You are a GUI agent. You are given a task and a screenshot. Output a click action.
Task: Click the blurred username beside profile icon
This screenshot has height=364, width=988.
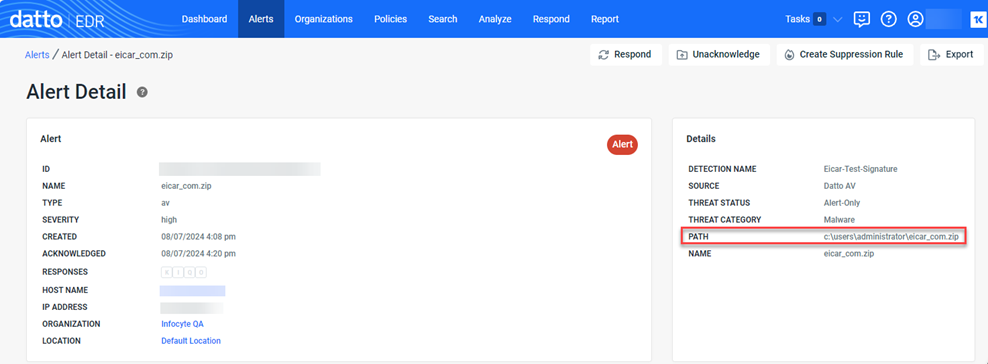[x=943, y=19]
